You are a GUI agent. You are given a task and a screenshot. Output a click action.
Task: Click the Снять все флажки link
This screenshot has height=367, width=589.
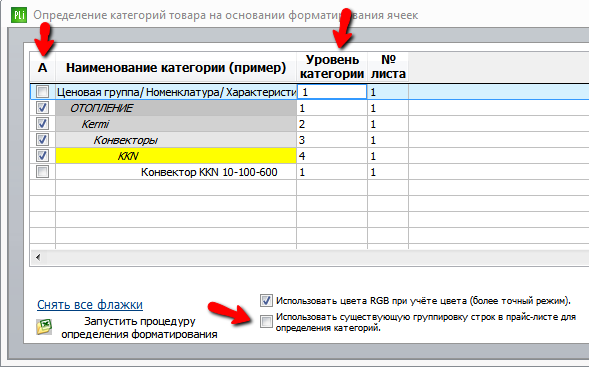90,305
